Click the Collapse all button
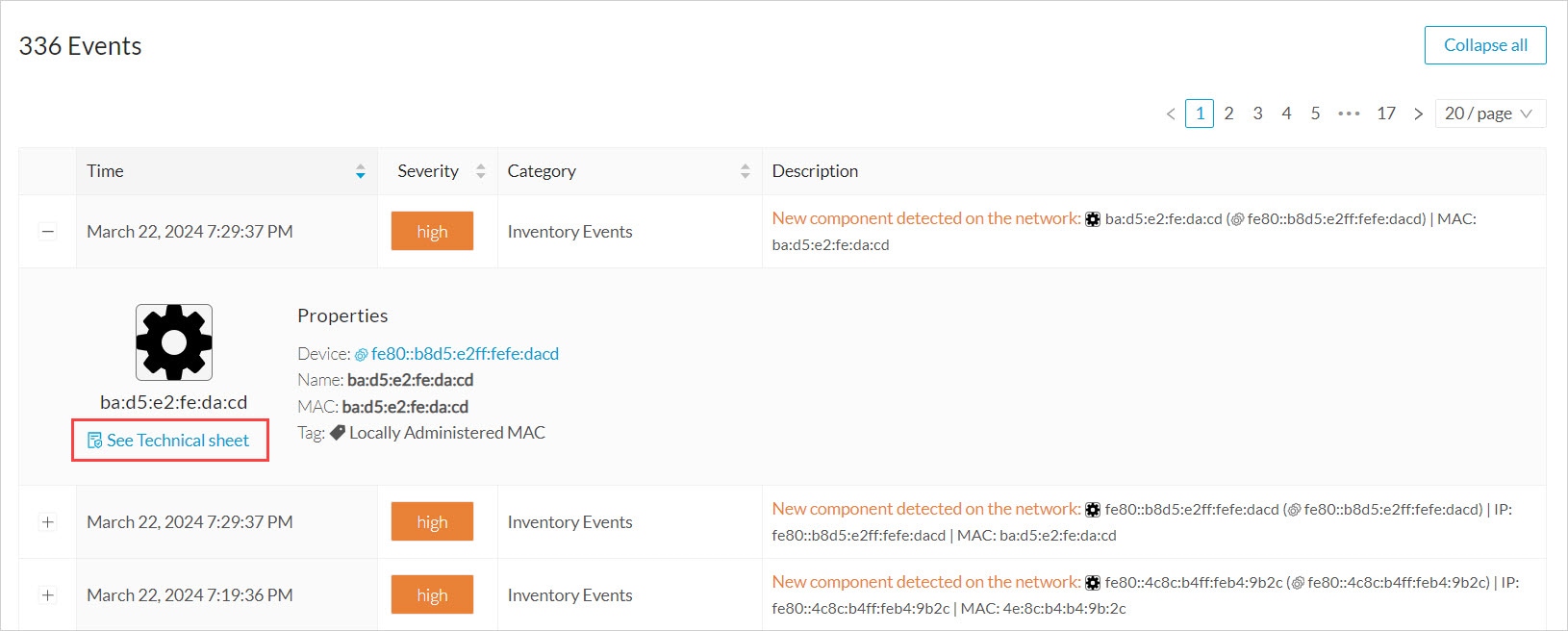Viewport: 1568px width, 631px height. tap(1484, 45)
